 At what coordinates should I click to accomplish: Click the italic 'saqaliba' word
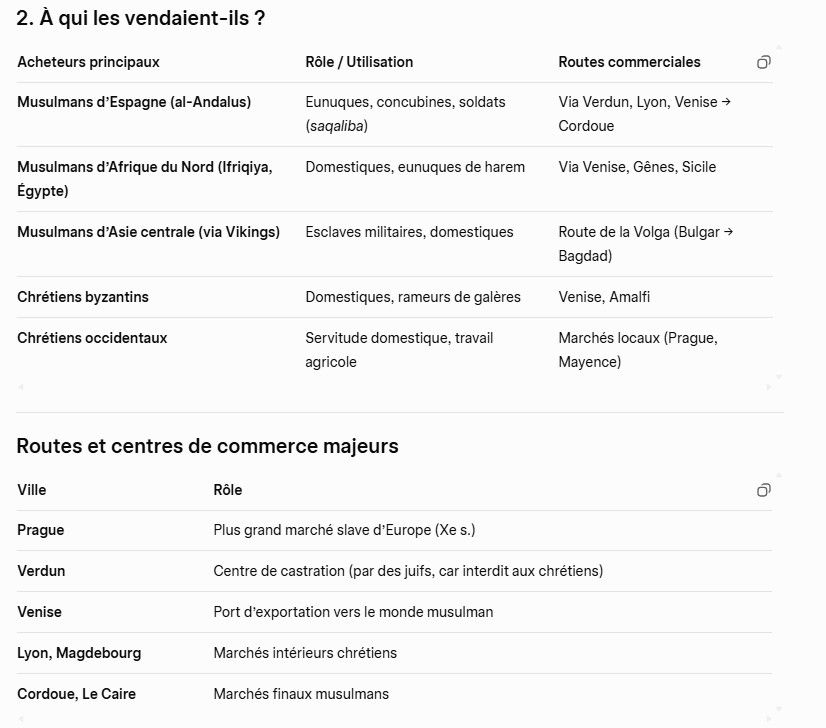[x=337, y=126]
